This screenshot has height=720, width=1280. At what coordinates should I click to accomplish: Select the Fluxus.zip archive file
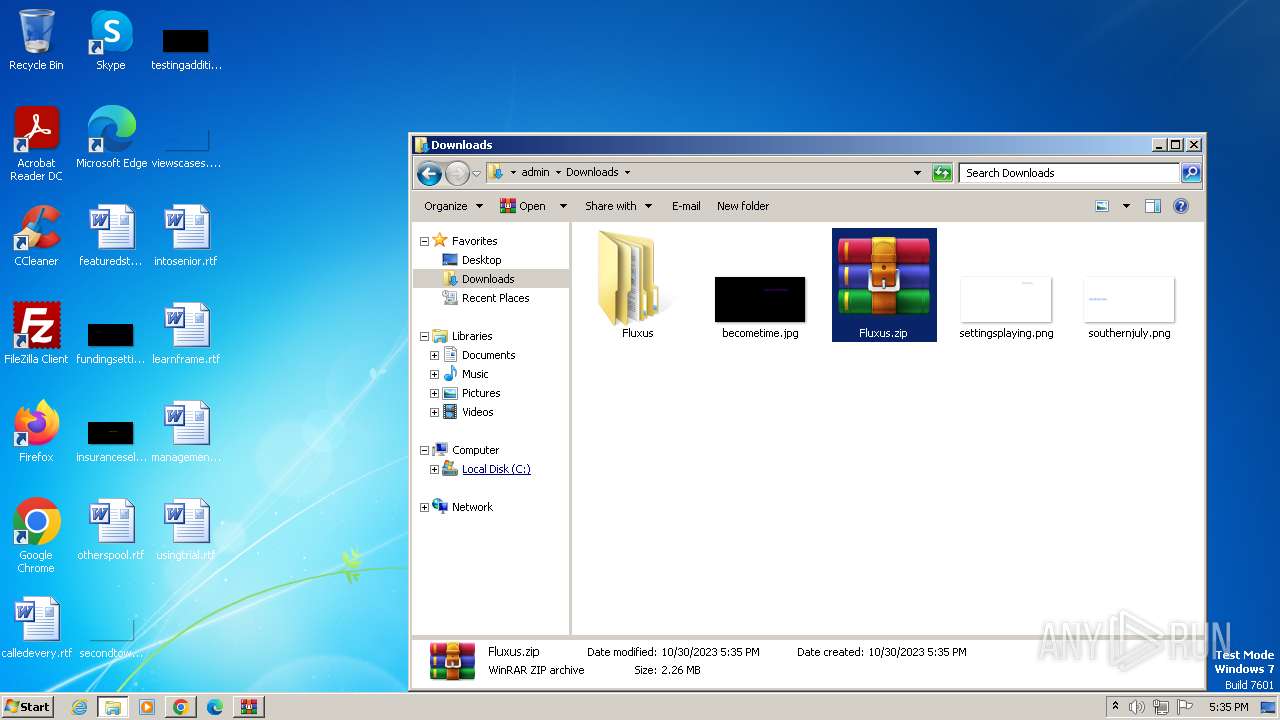coord(884,286)
